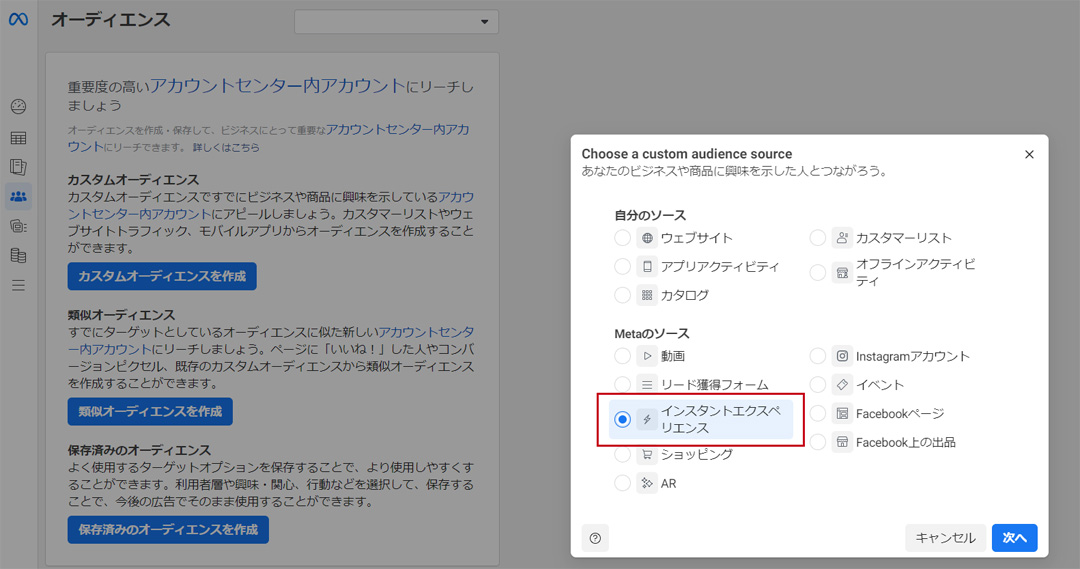Select the Instagramアカウント source option

tap(818, 356)
